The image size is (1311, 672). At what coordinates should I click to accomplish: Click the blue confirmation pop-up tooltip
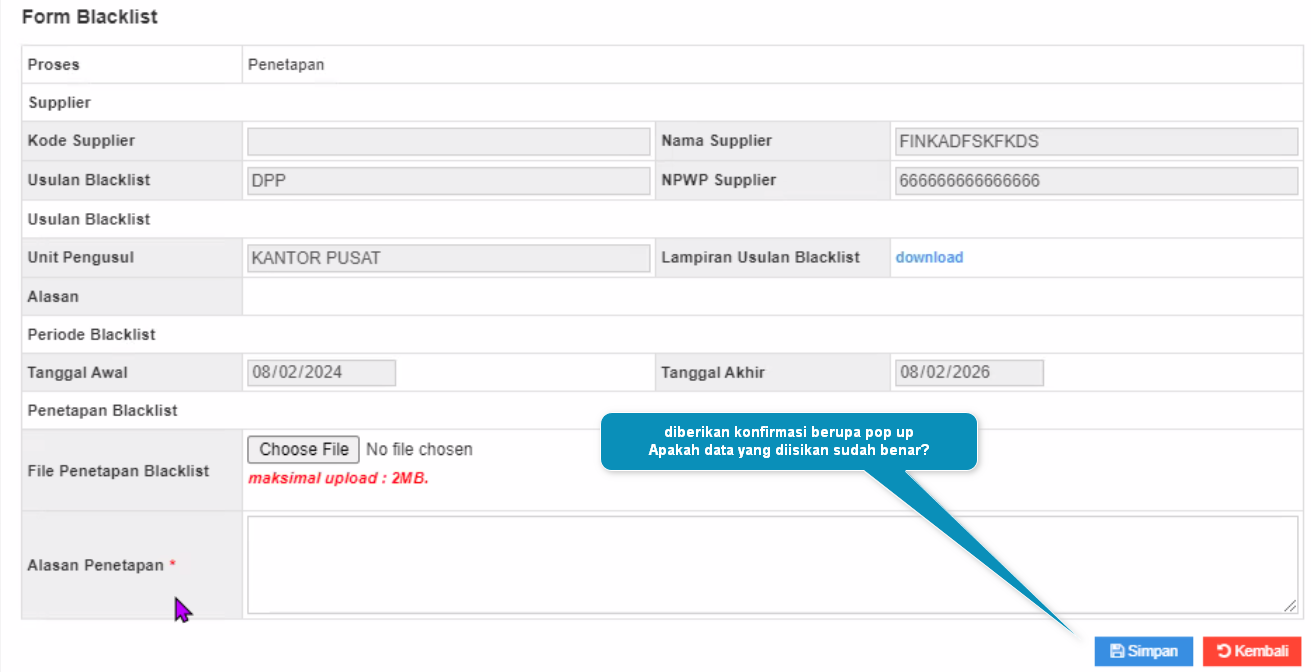point(788,441)
